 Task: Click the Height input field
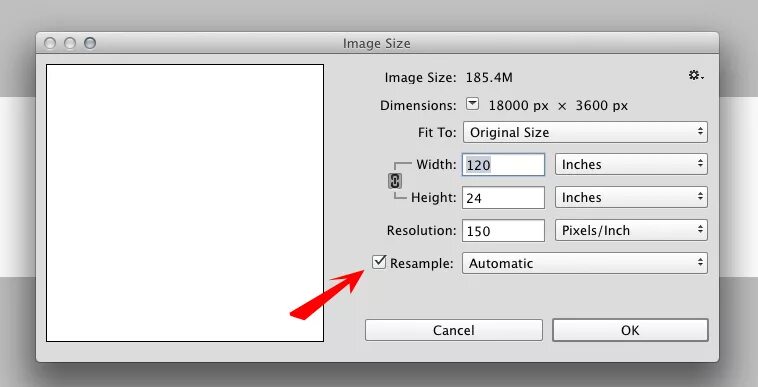pyautogui.click(x=503, y=198)
